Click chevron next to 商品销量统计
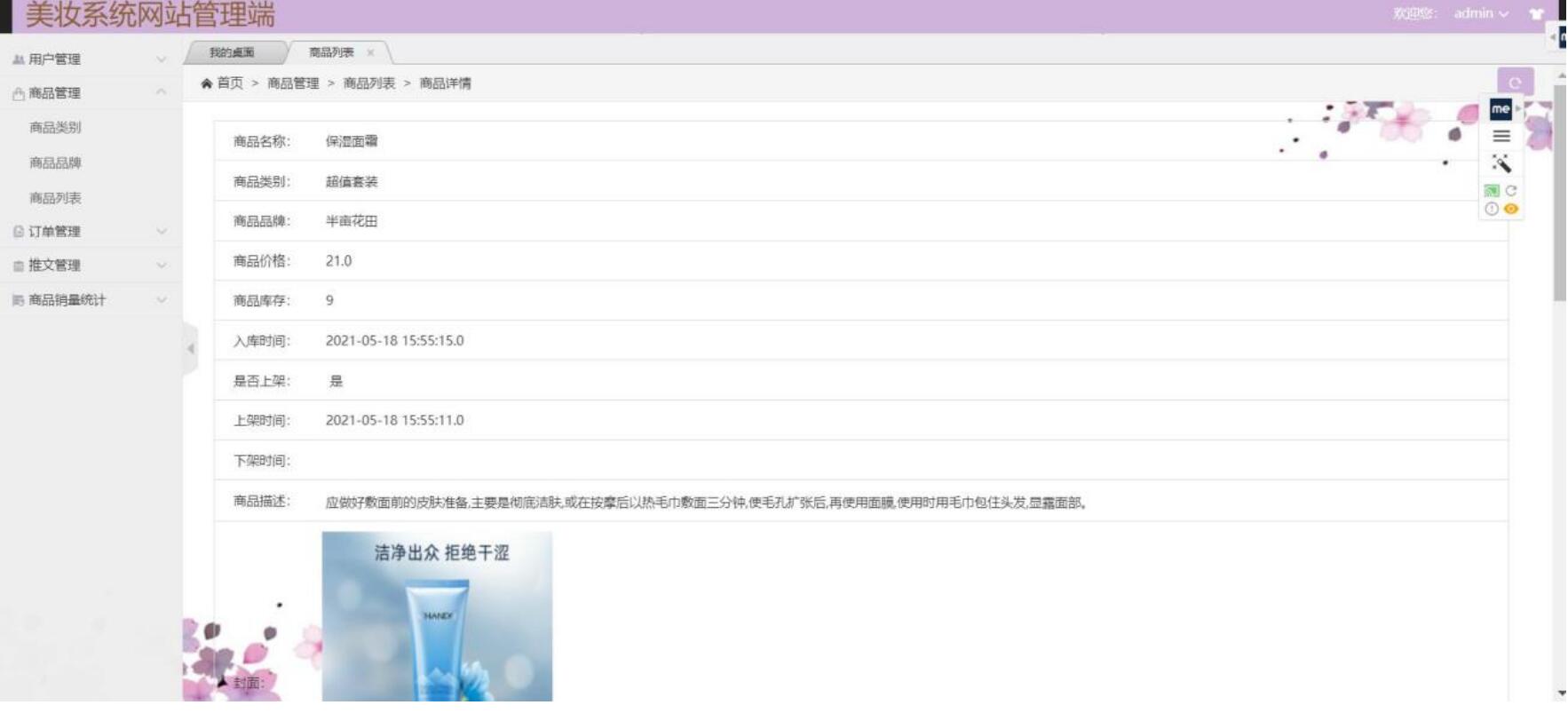The height and width of the screenshot is (721, 1568). (x=162, y=300)
